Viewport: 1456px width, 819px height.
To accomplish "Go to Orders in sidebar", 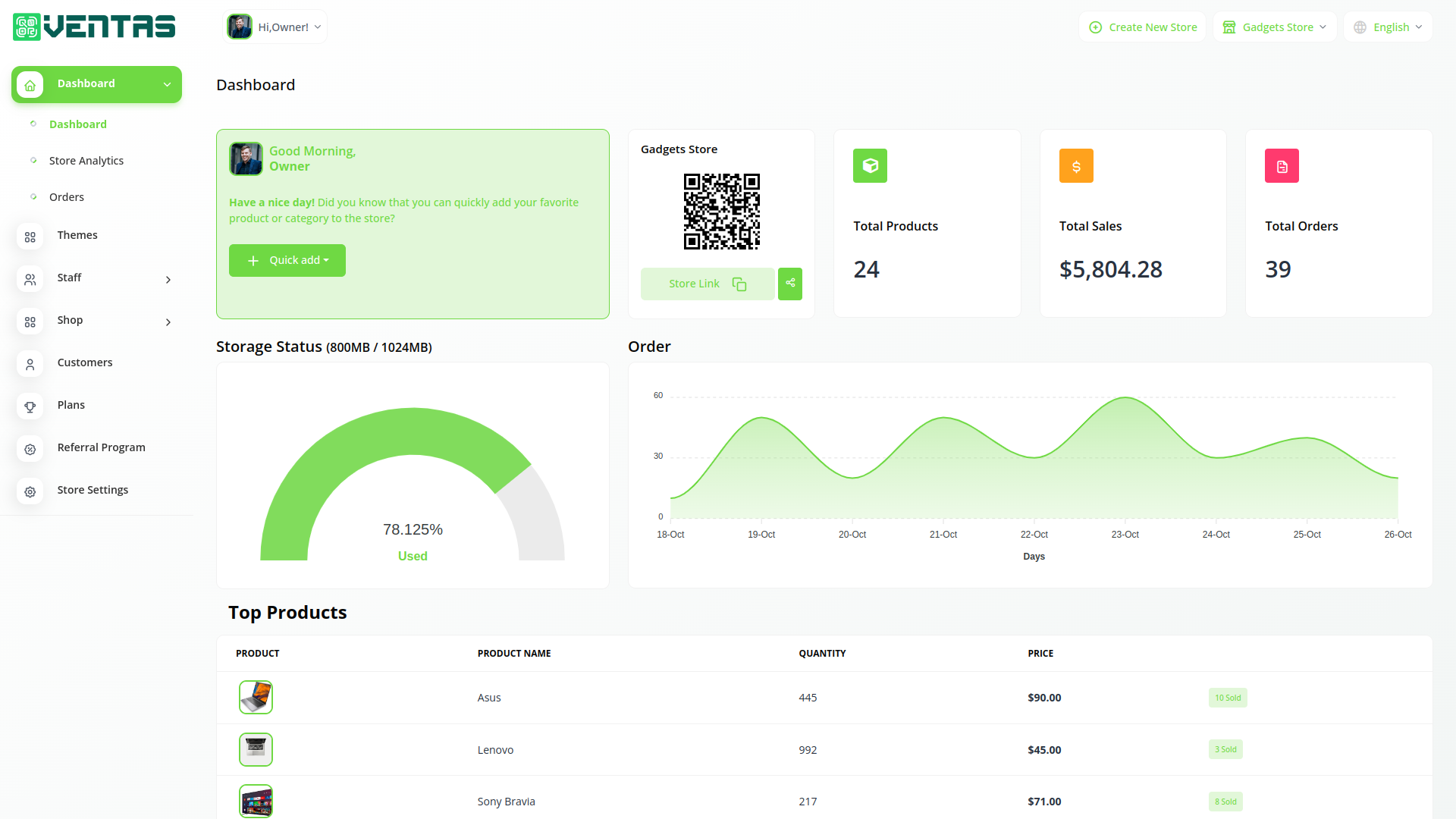I will pyautogui.click(x=67, y=197).
